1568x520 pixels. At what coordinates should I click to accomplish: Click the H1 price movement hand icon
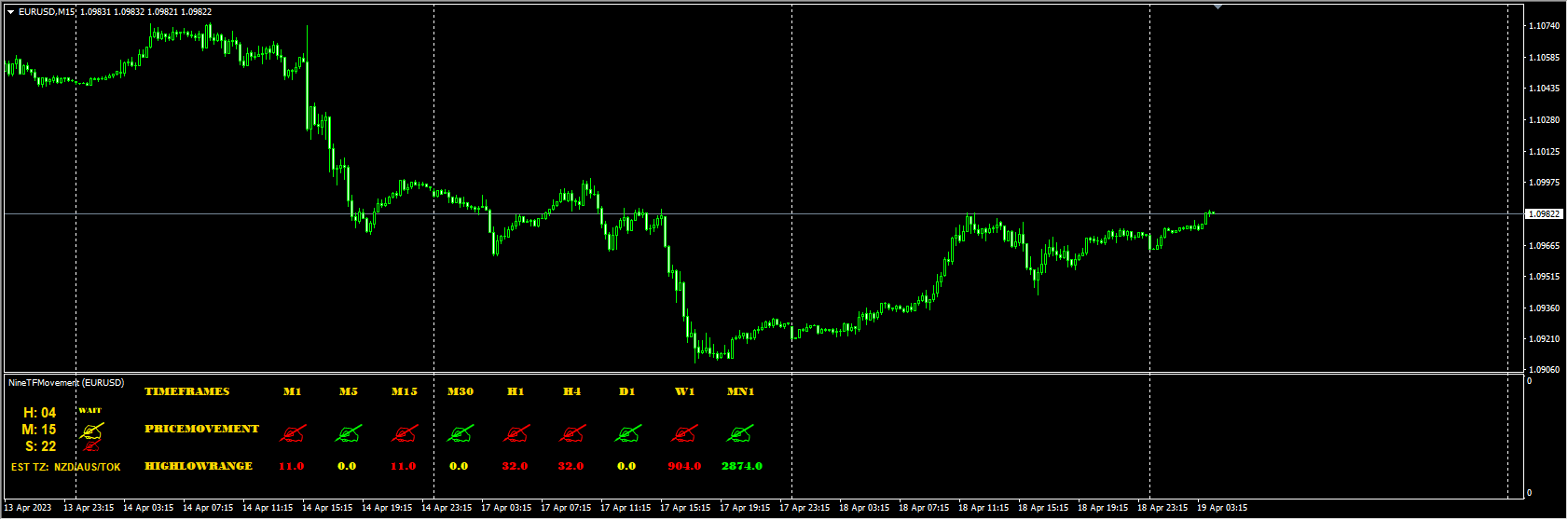tap(516, 433)
